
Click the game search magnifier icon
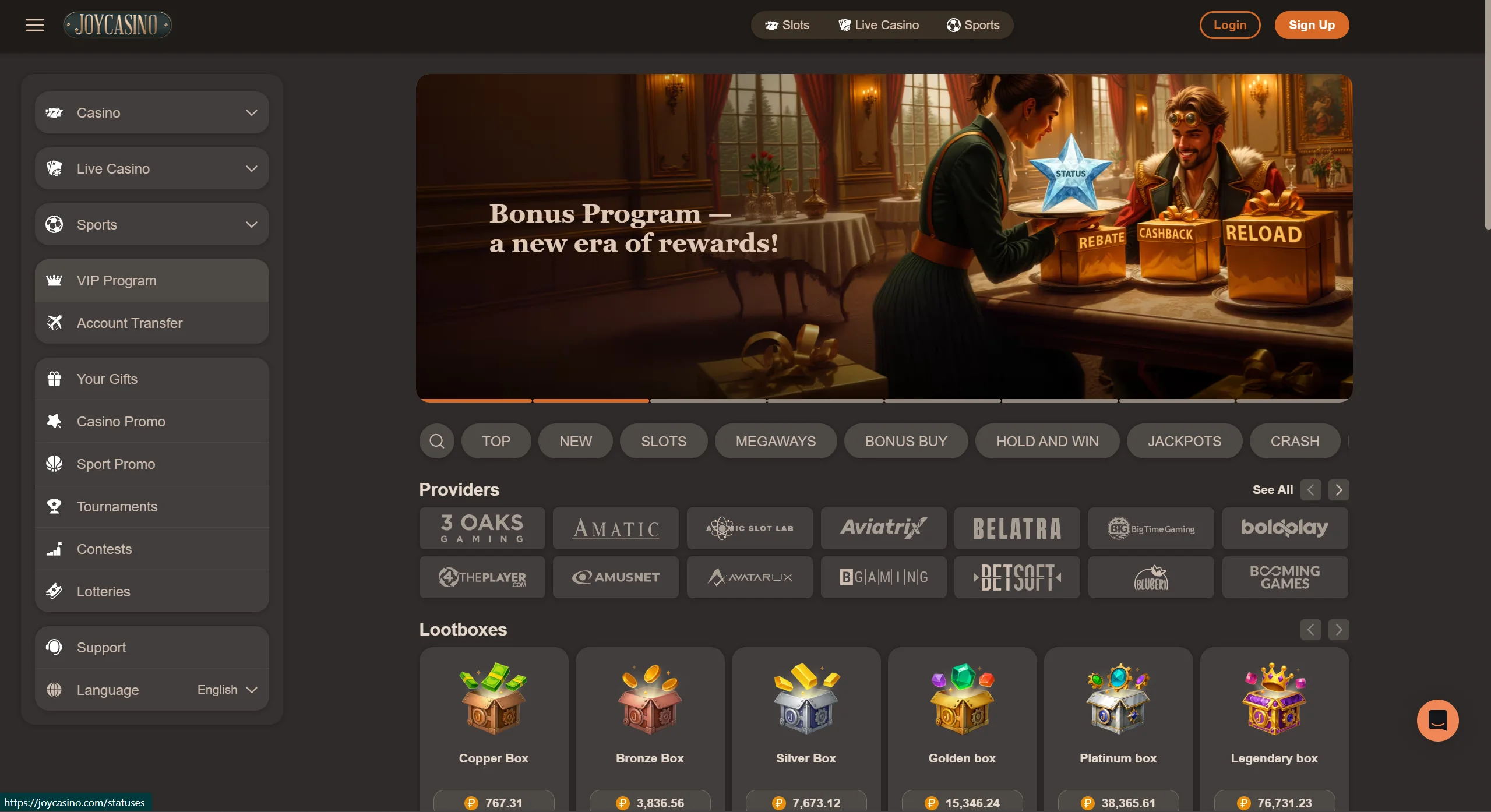(437, 441)
